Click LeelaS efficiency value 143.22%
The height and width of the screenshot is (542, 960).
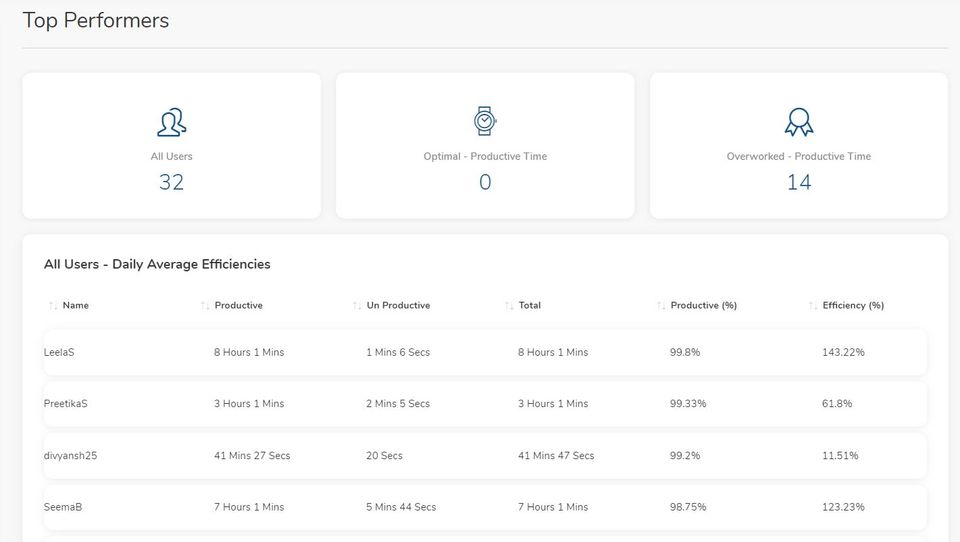(844, 352)
